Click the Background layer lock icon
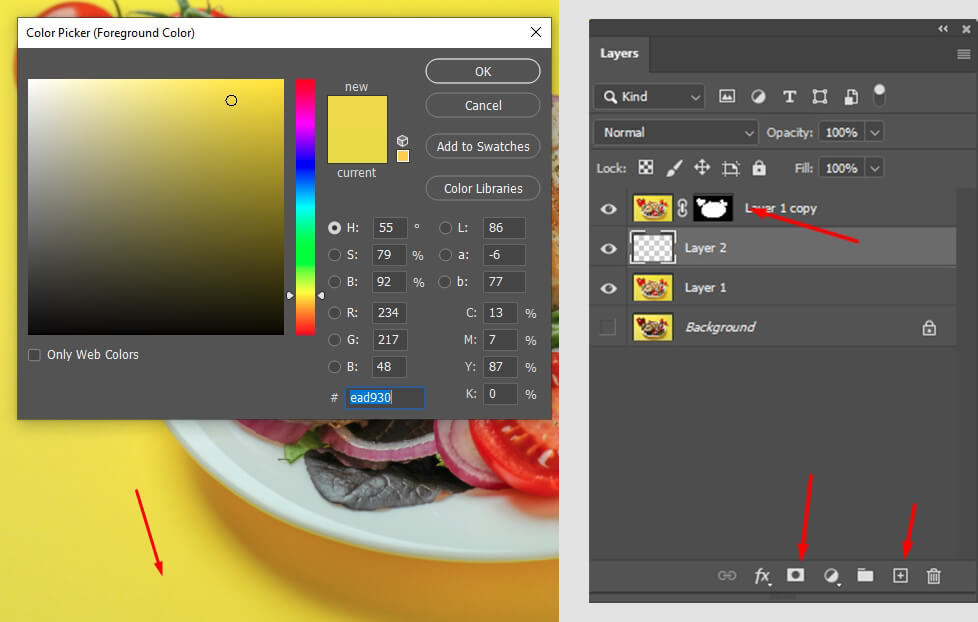Image resolution: width=978 pixels, height=622 pixels. (929, 327)
